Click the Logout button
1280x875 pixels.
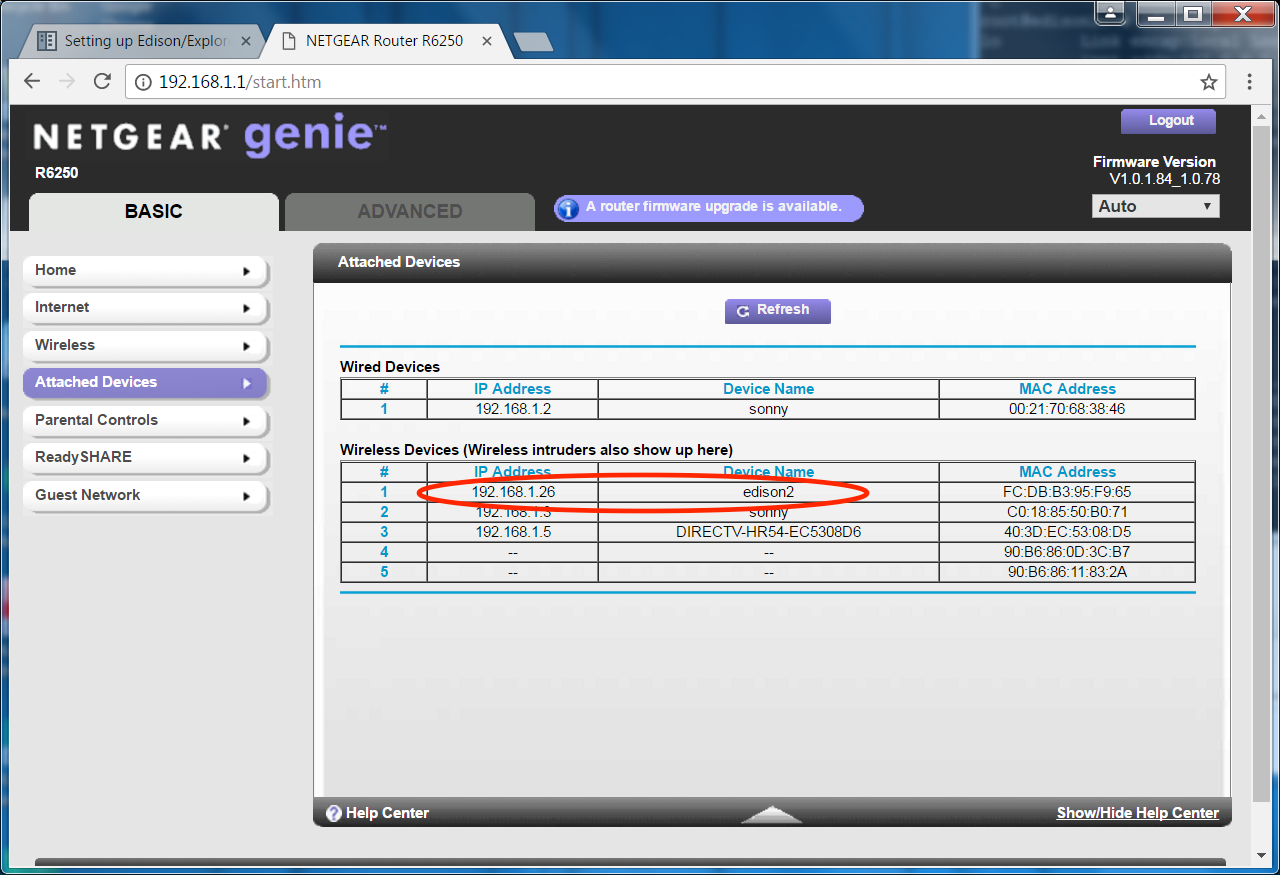pyautogui.click(x=1168, y=120)
